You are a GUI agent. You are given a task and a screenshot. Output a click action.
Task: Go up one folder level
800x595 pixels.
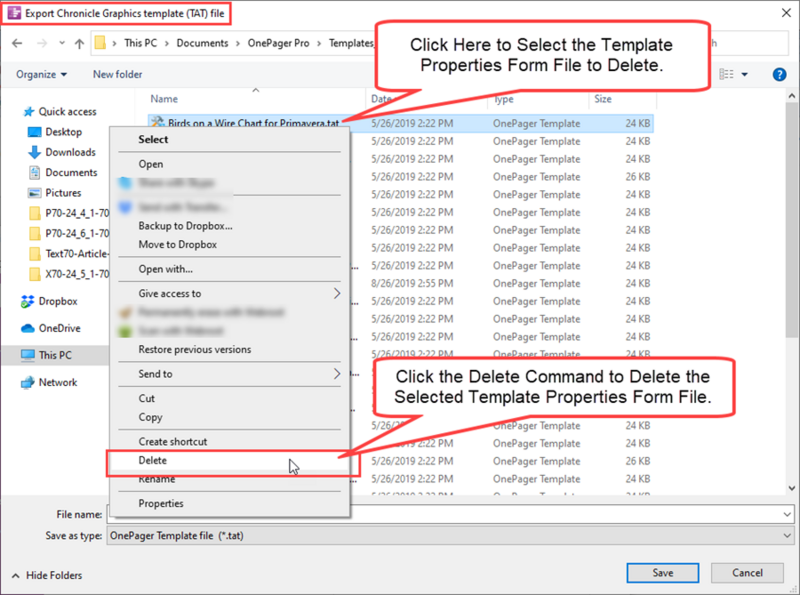tap(79, 43)
